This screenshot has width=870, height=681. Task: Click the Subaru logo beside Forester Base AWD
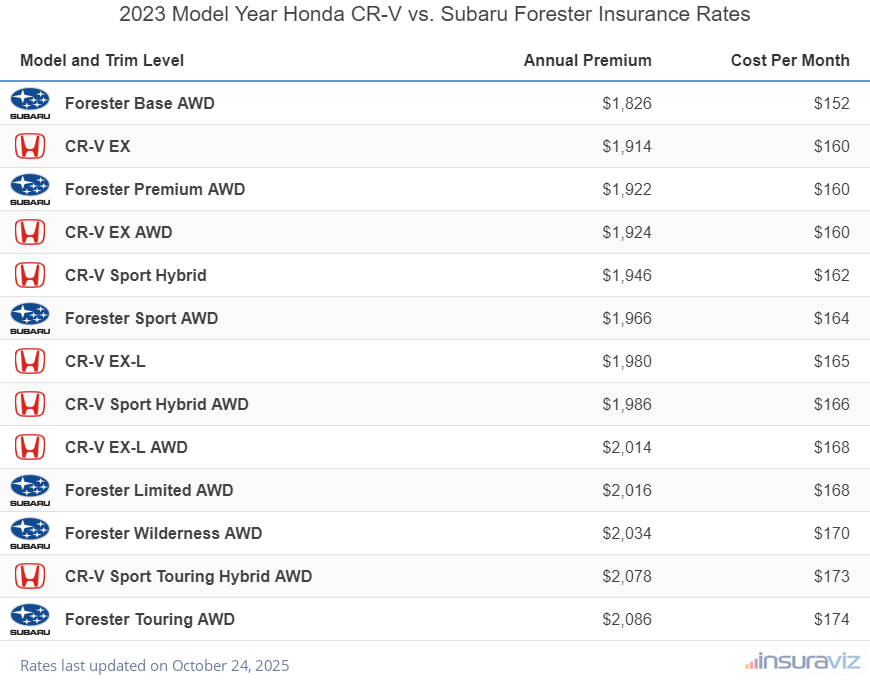click(x=30, y=103)
